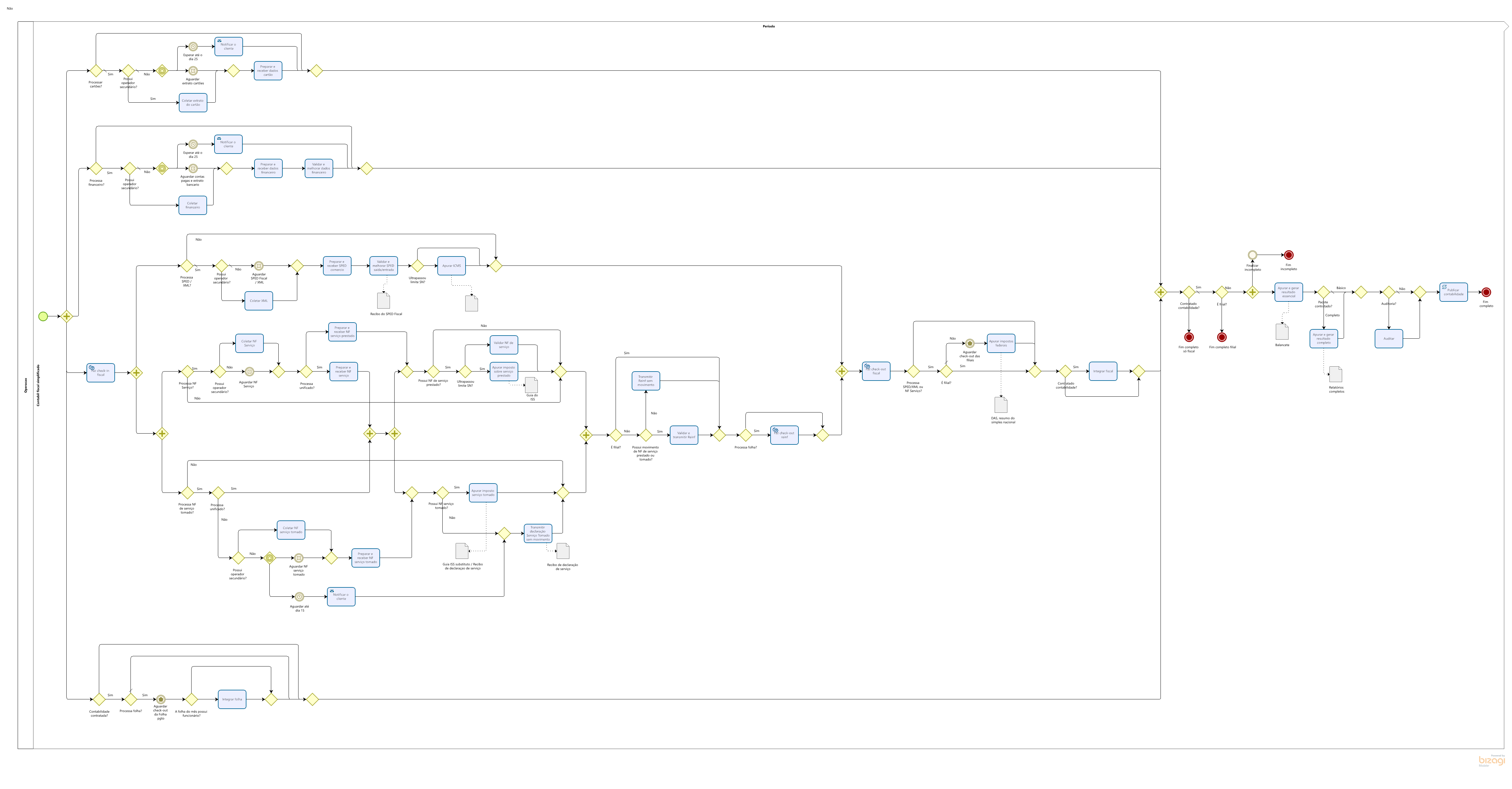Click the 'Processa SPED / XML?' gateway
Image resolution: width=1512 pixels, height=789 pixels.
pyautogui.click(x=187, y=266)
